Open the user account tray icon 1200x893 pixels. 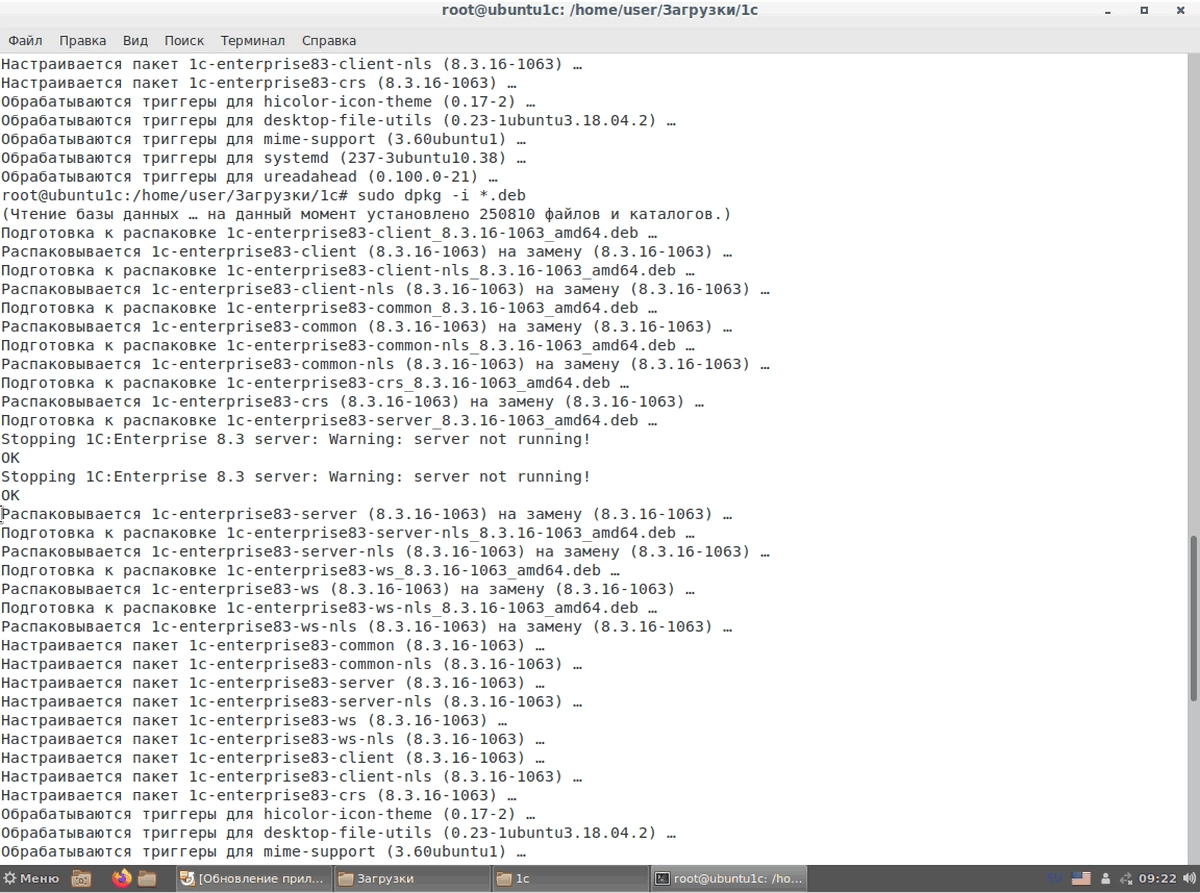(x=1106, y=879)
